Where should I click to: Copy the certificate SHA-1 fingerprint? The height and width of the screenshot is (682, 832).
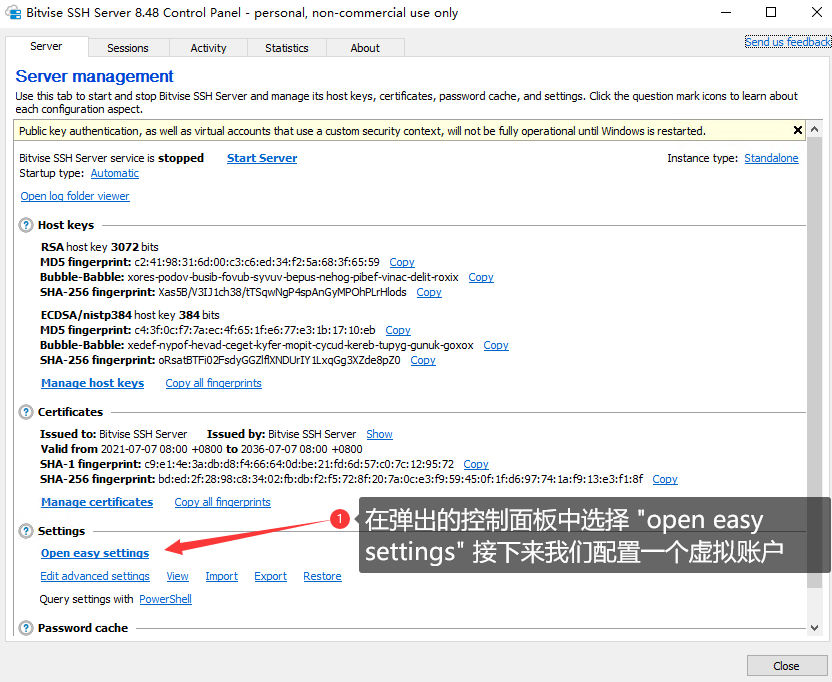(x=476, y=464)
